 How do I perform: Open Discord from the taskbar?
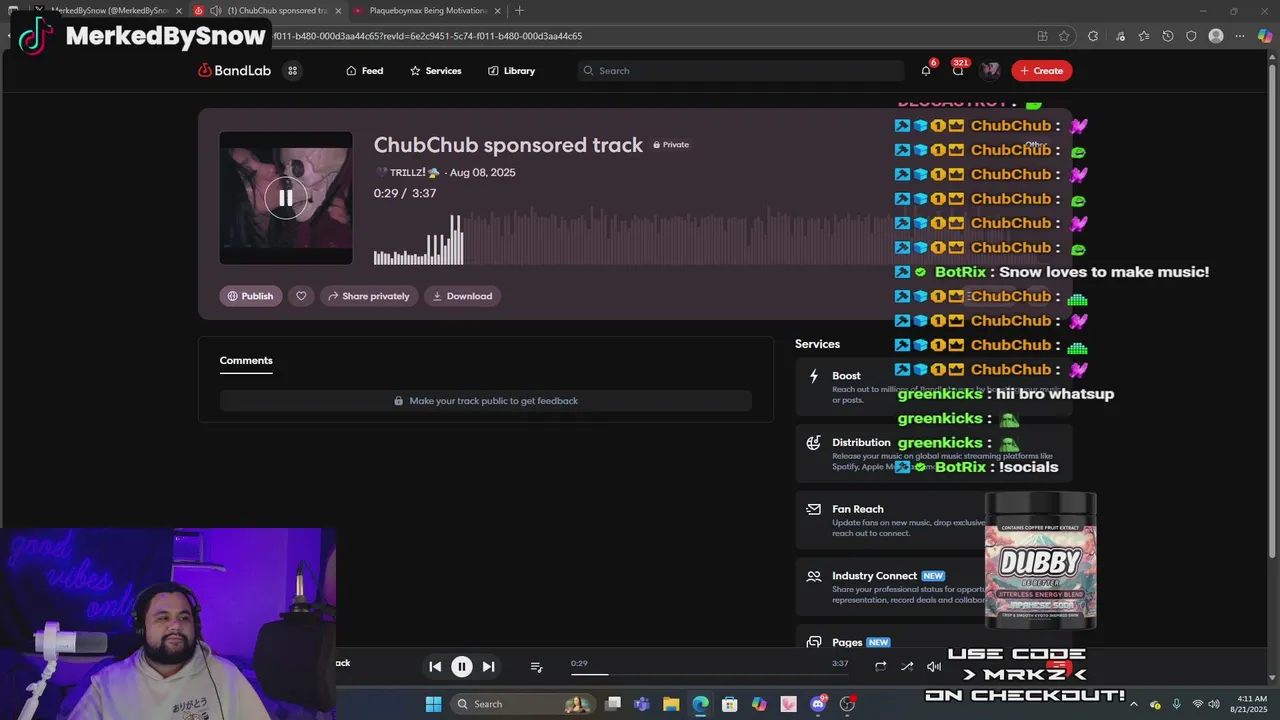click(818, 704)
